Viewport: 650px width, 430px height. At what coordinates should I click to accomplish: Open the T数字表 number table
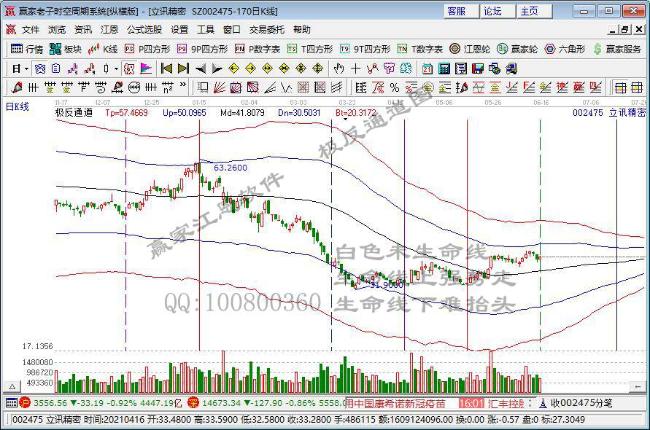[420, 49]
